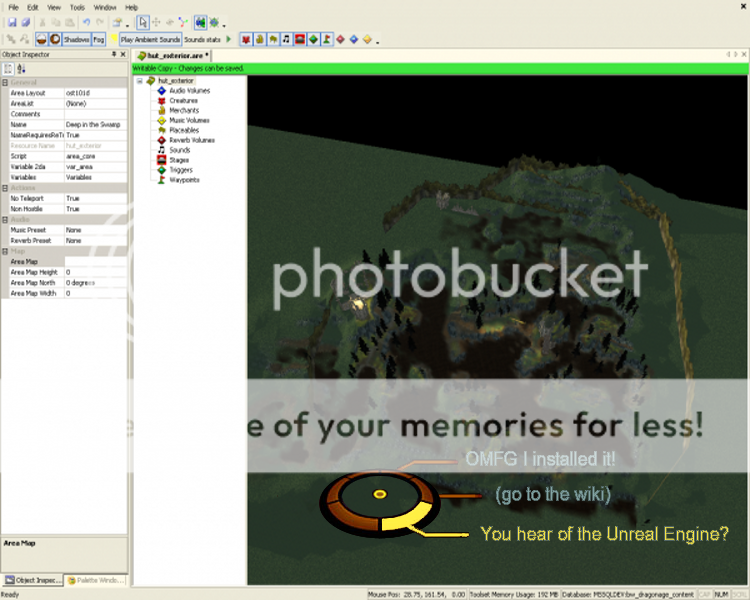Image resolution: width=750 pixels, height=600 pixels.
Task: Click the green Triggers diamond toolbar icon
Action: coord(313,39)
